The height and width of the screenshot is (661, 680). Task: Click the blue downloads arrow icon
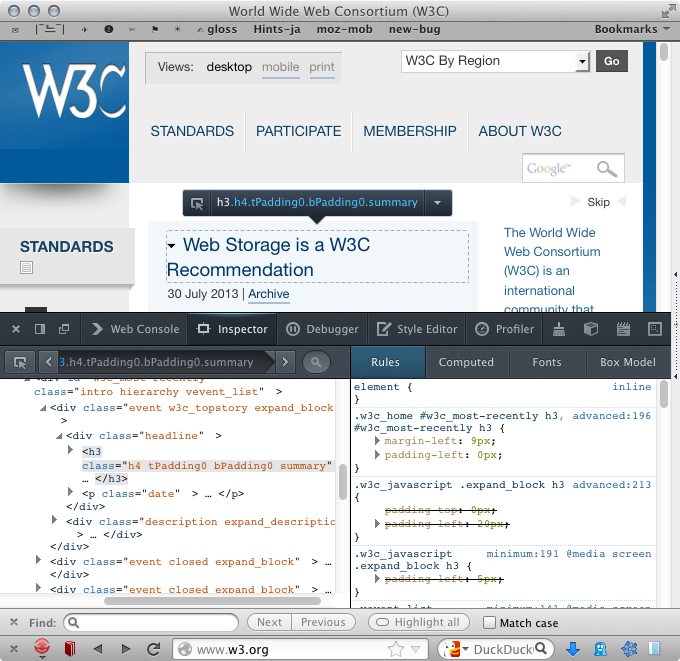point(573,649)
